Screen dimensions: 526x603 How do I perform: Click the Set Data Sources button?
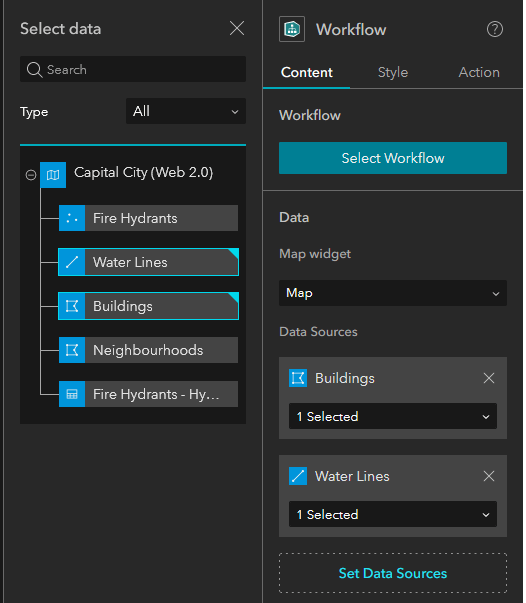393,573
